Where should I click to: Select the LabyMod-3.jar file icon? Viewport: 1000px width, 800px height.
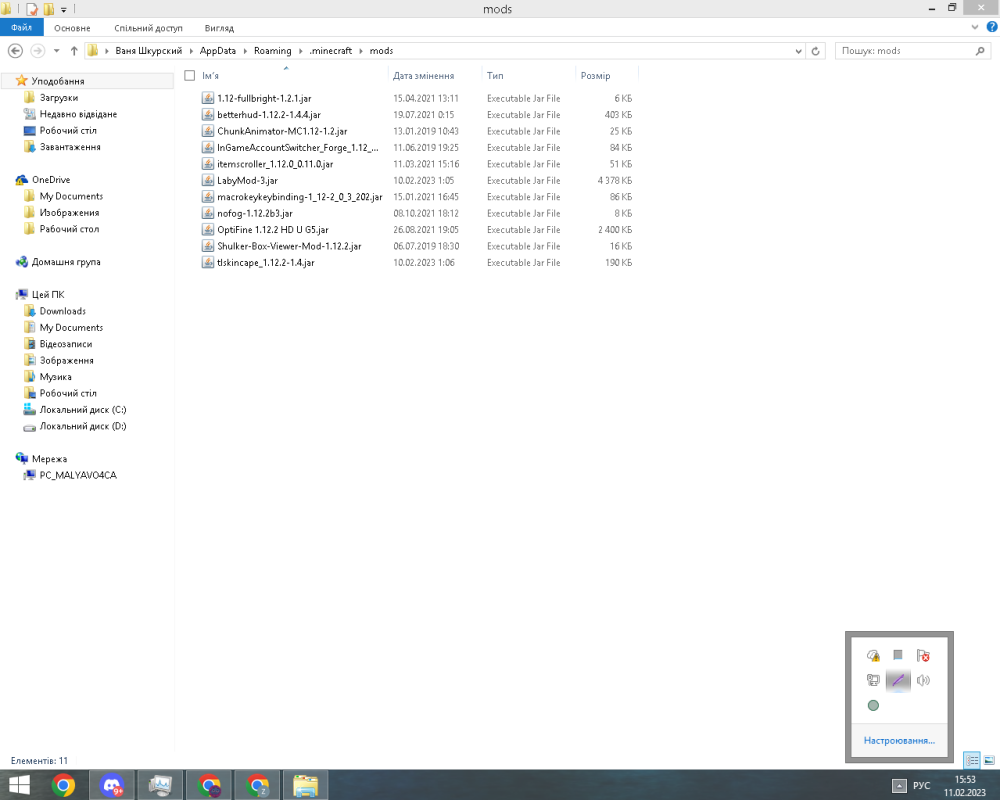click(x=208, y=180)
